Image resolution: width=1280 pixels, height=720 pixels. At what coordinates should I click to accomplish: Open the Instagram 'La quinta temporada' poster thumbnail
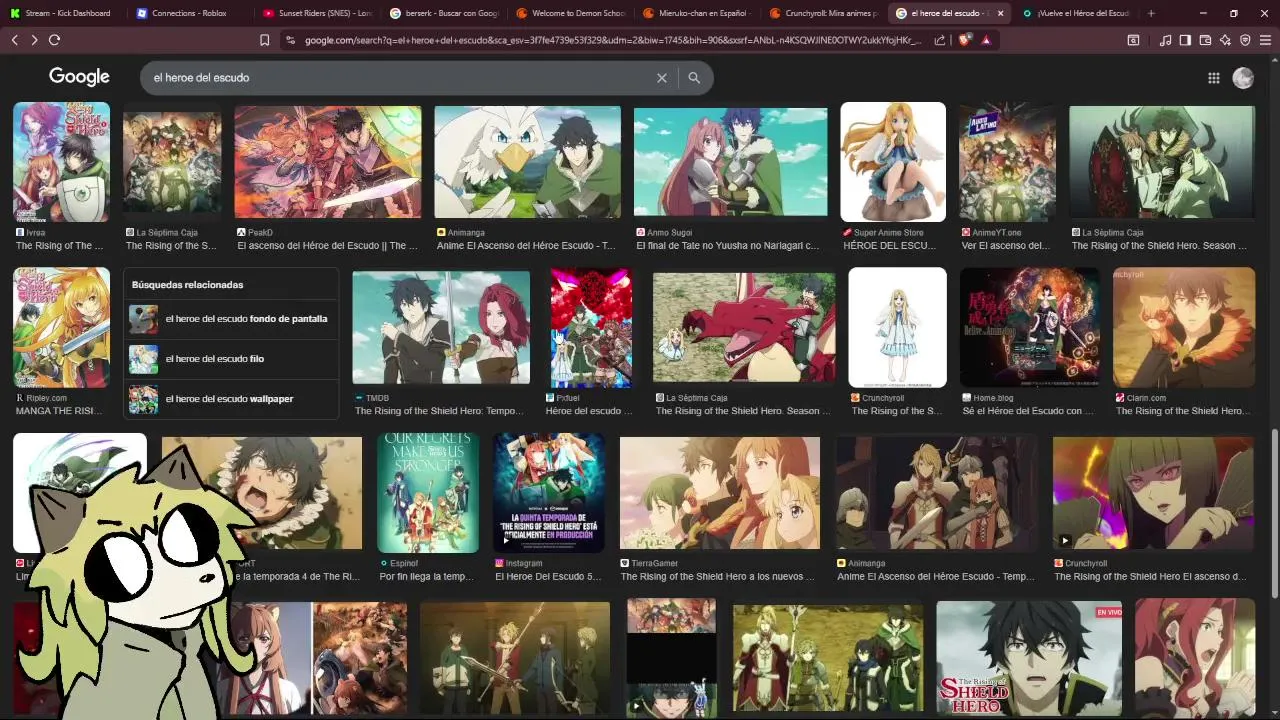548,493
